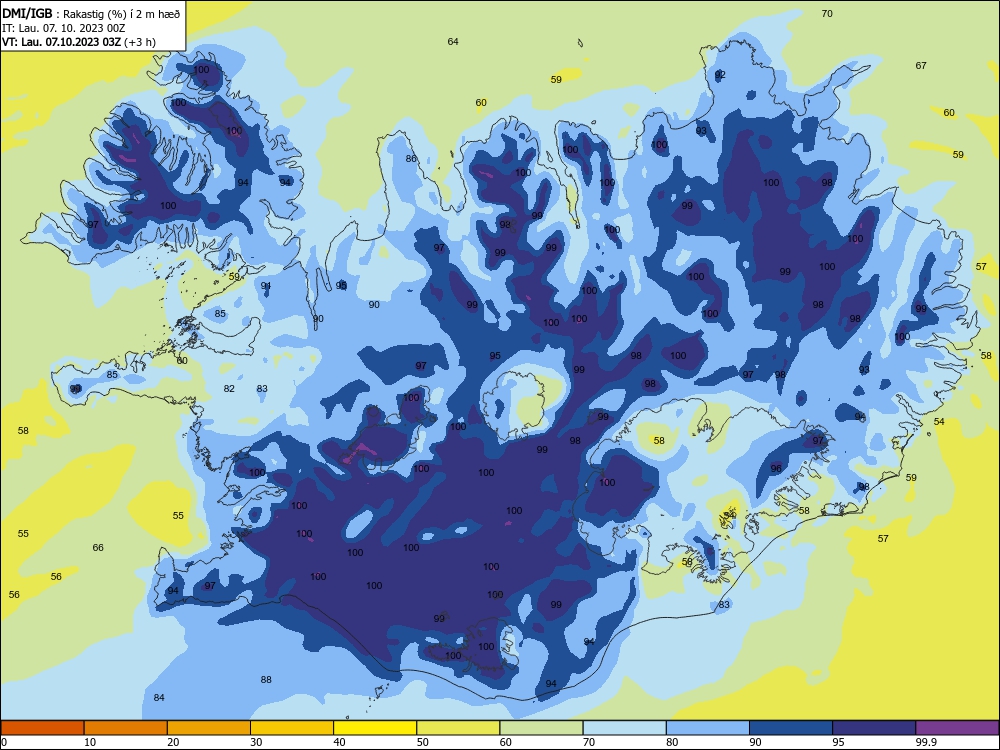Viewport: 1000px width, 750px height.
Task: Click the map value '88' over the southern sea
Action: pyautogui.click(x=266, y=680)
